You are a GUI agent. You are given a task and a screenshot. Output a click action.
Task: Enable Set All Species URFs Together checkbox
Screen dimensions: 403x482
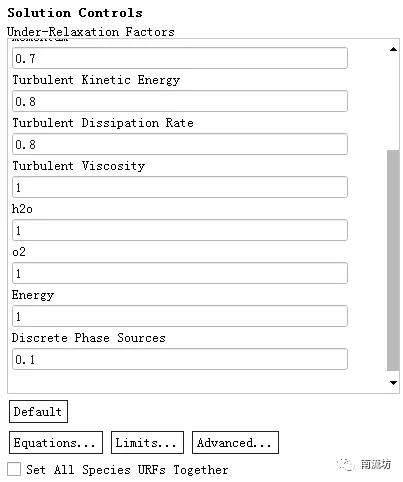click(x=14, y=469)
